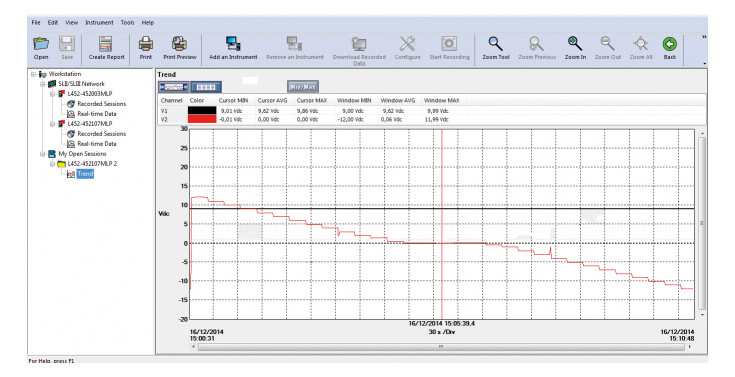
Task: Collapse the My Open Sessions node
Action: (x=43, y=154)
